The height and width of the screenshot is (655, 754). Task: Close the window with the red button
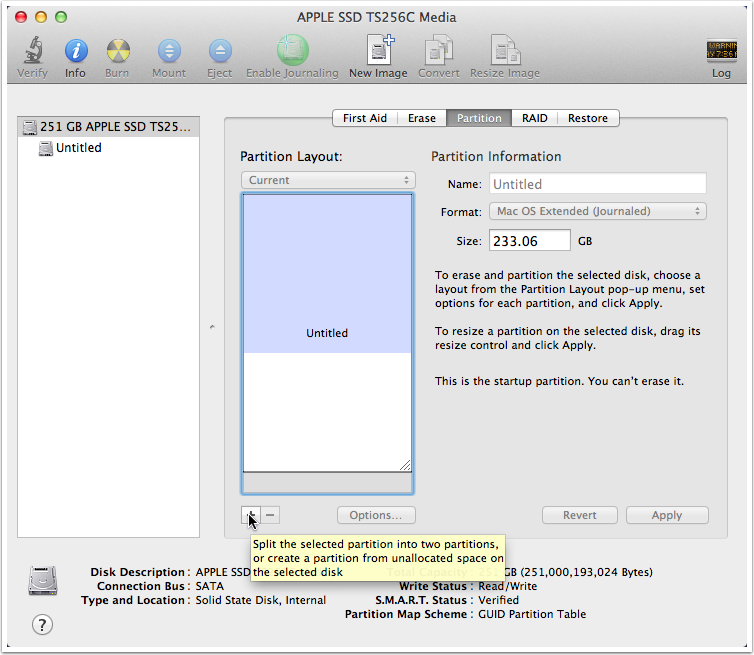coord(21,17)
